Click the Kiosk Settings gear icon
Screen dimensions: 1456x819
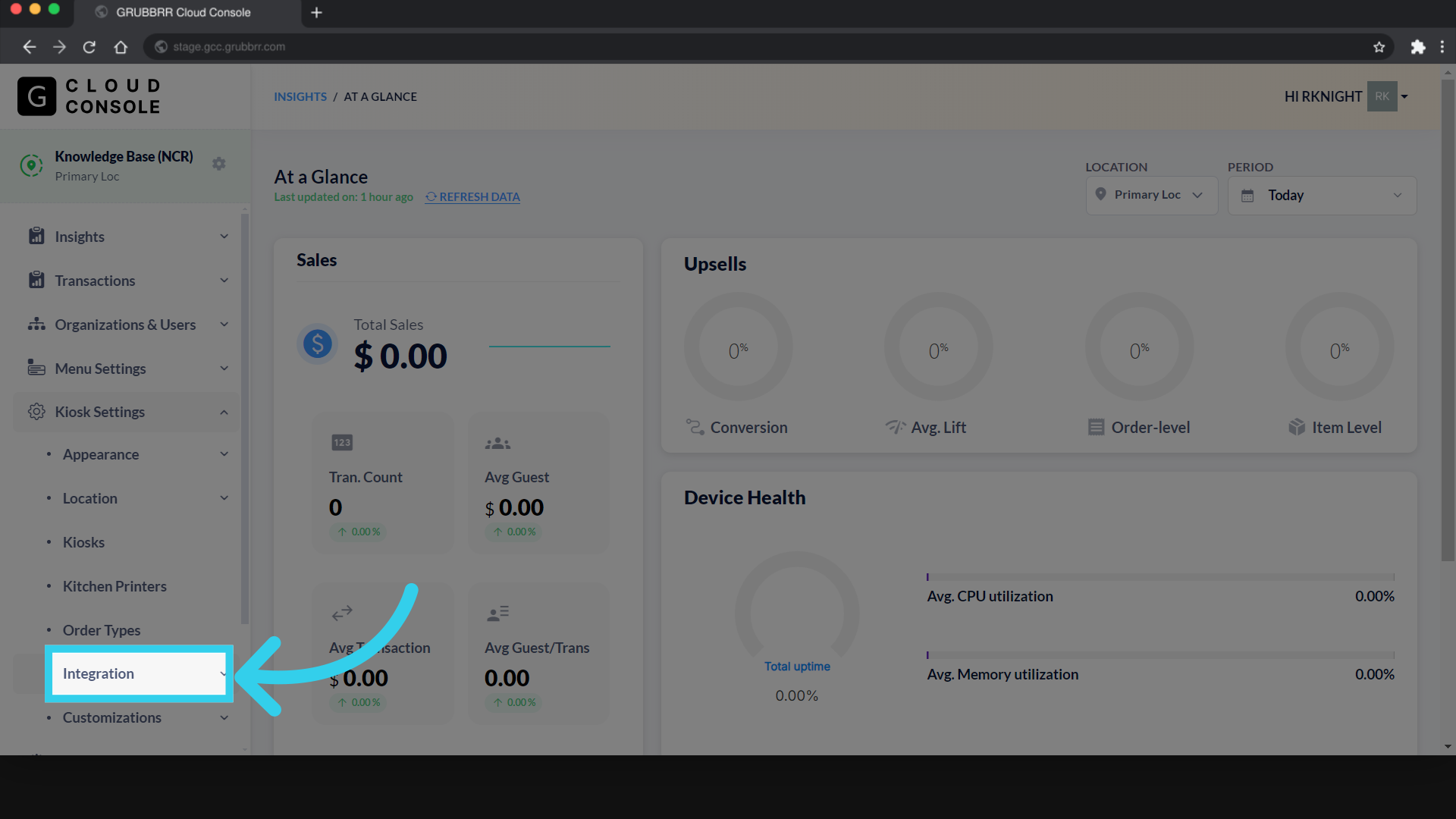click(x=36, y=412)
